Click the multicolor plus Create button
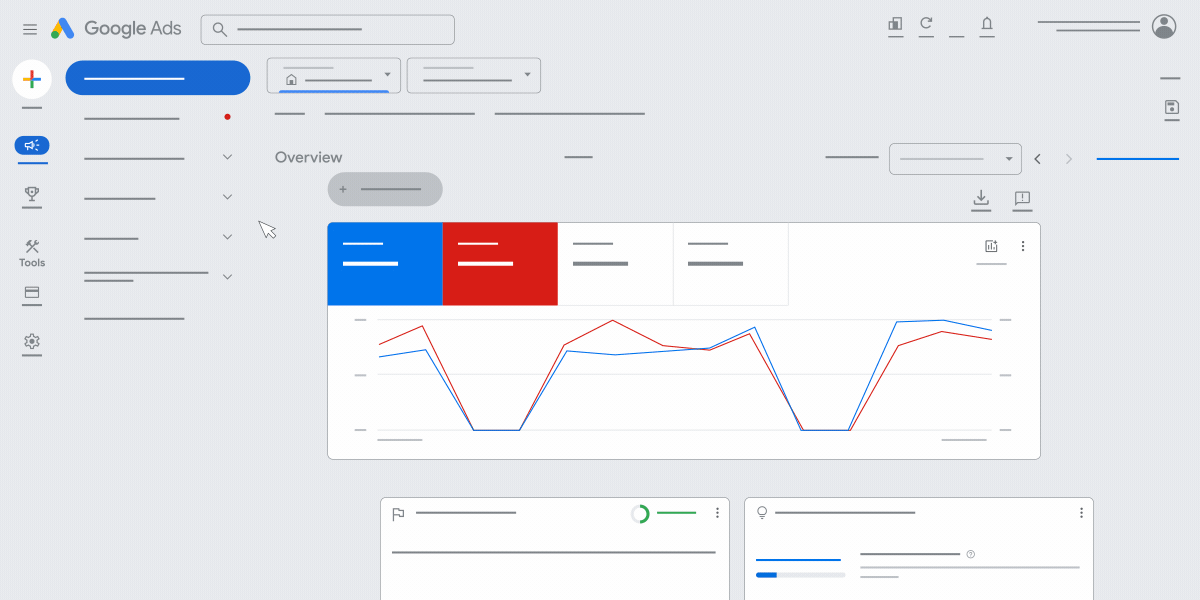Image resolution: width=1200 pixels, height=600 pixels. click(32, 79)
